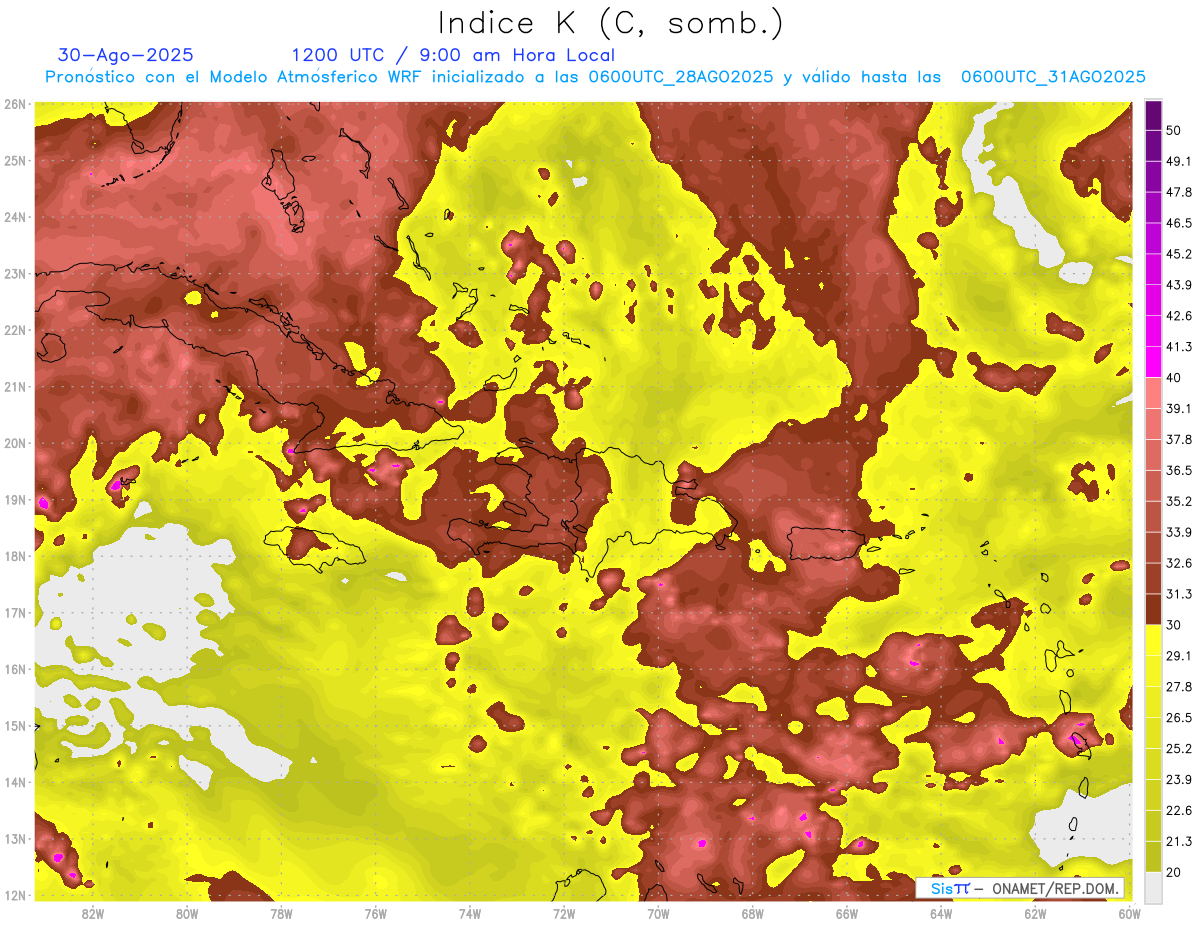The image size is (1200, 927).
Task: Click the colorbar value 25.2
Action: tap(1178, 749)
